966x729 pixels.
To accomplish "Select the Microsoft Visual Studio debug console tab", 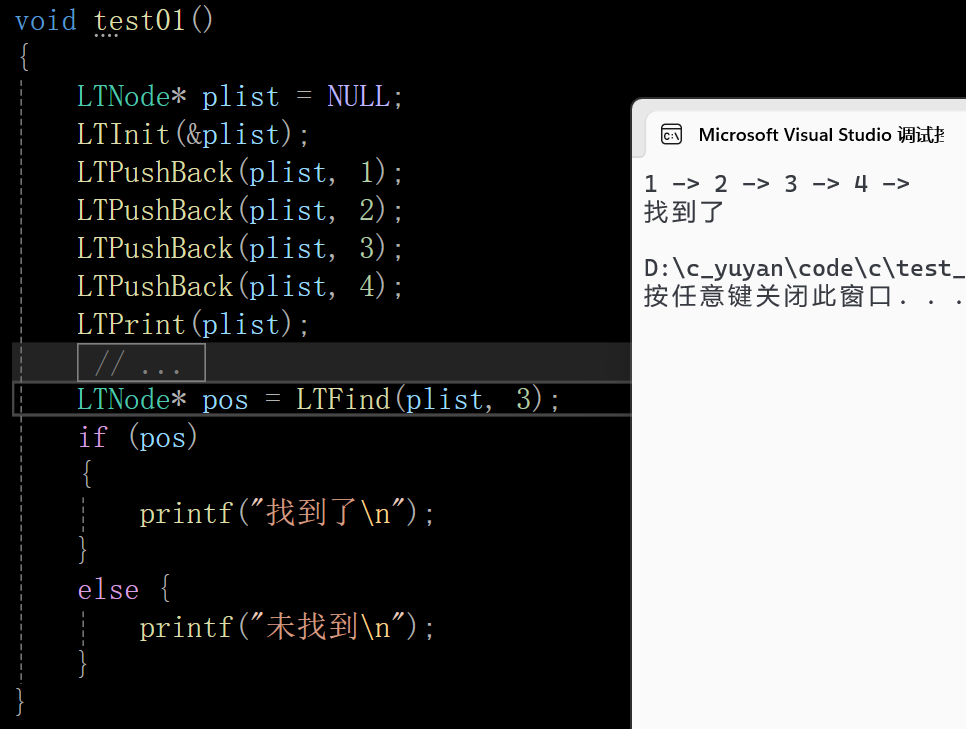I will [x=806, y=134].
